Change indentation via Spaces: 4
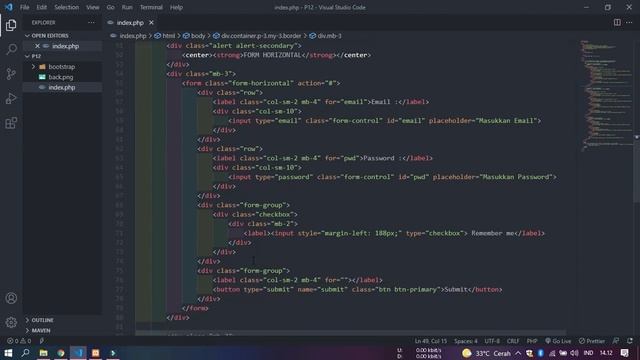The width and height of the screenshot is (640, 360). coord(466,341)
